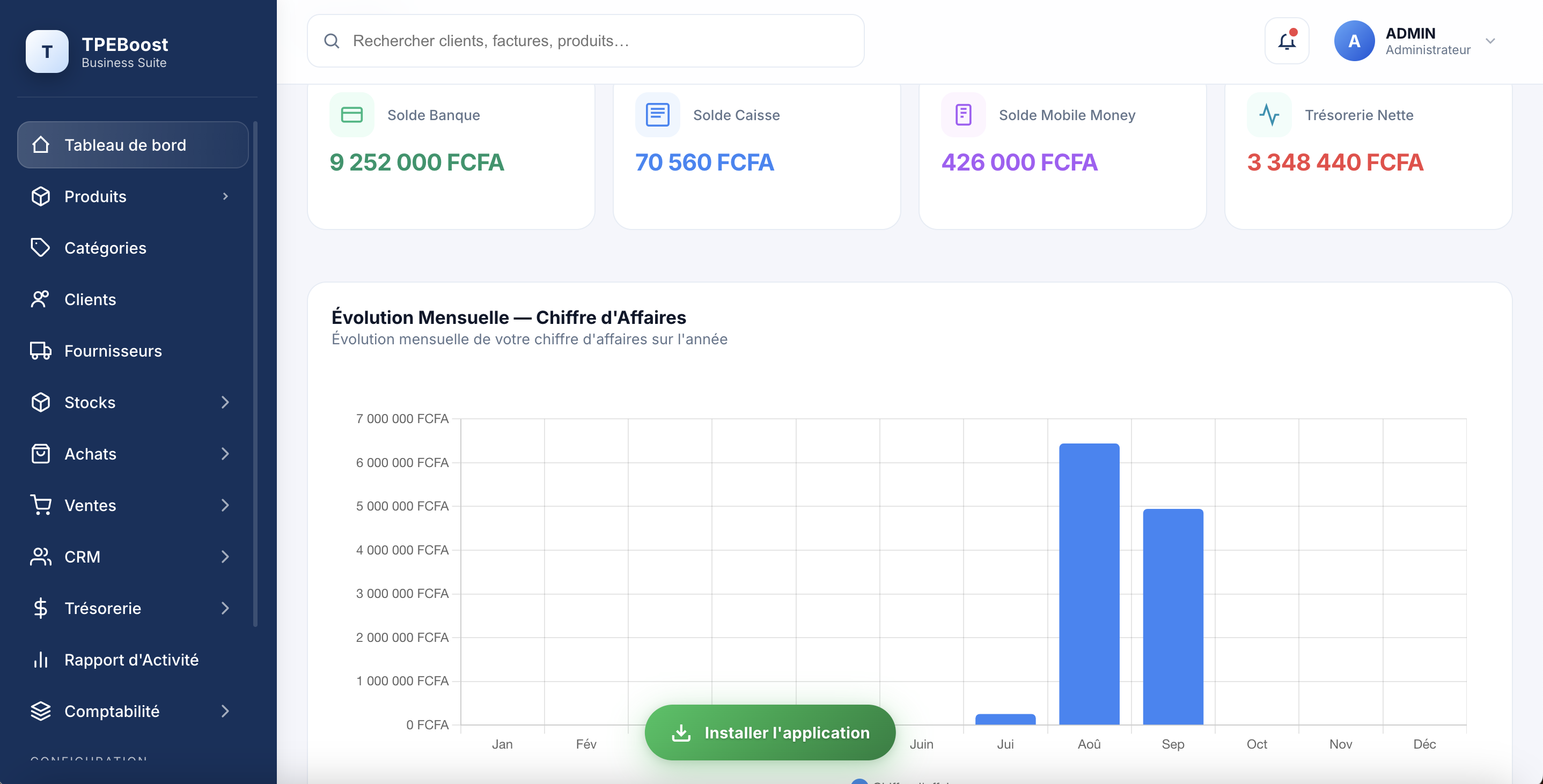Click the Clients people icon
The image size is (1543, 784).
click(x=40, y=299)
